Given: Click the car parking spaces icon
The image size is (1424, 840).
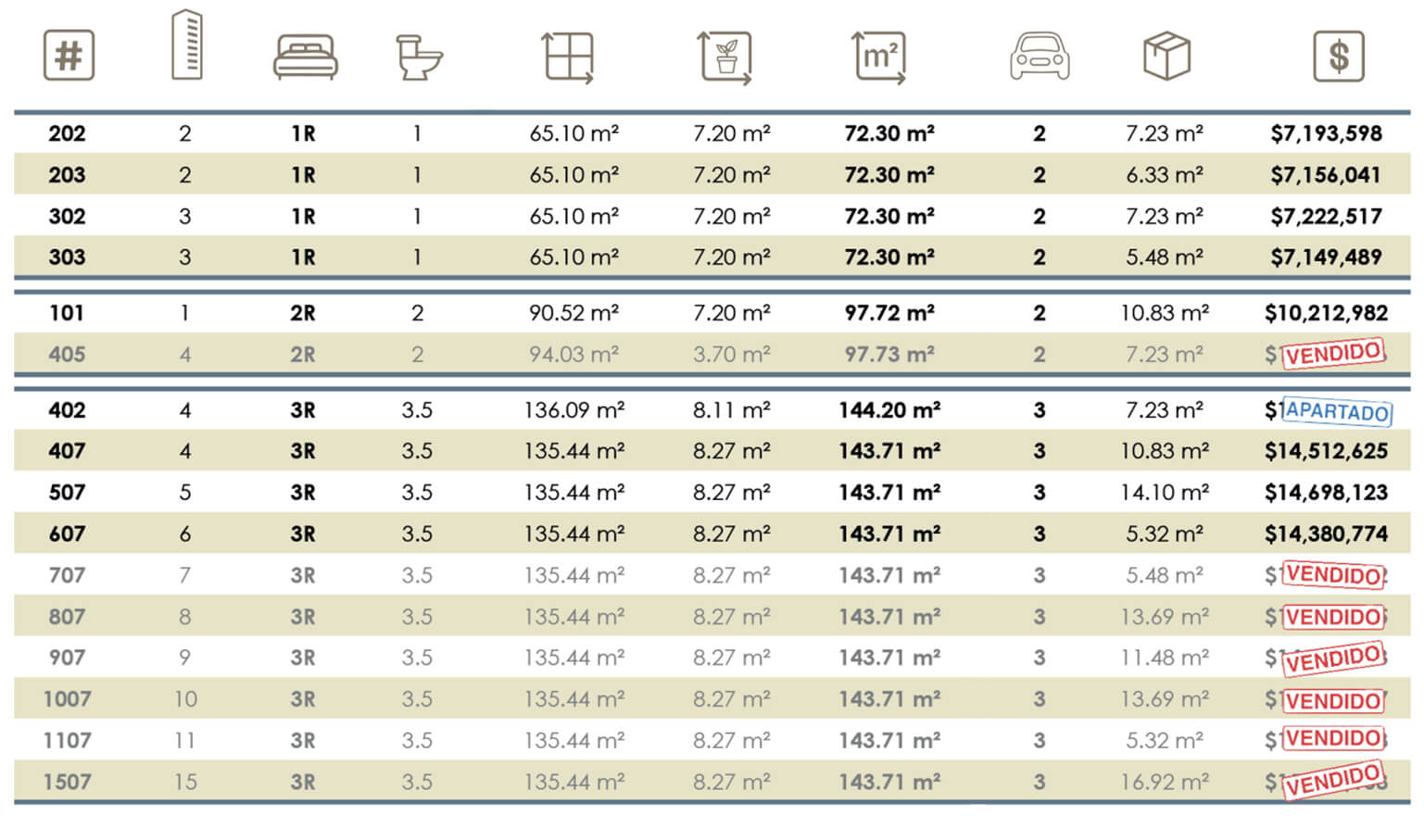Looking at the screenshot, I should [x=1039, y=56].
